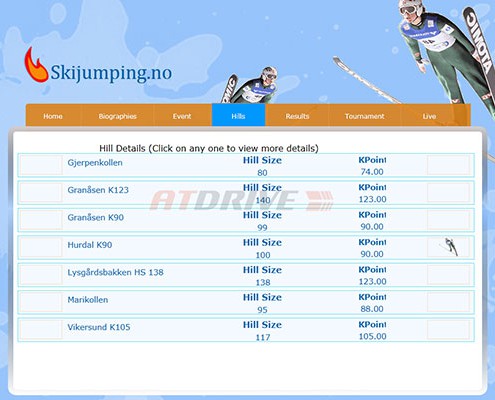View the Granåsen K90 hill details
495x400 pixels.
(x=96, y=217)
